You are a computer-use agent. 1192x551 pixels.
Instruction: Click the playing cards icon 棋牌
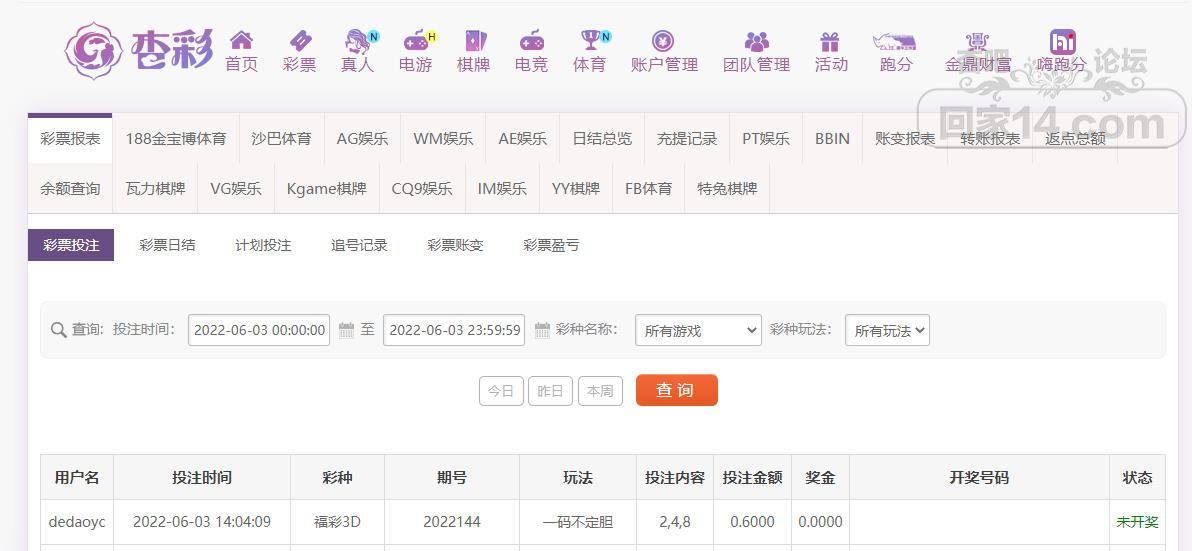(x=473, y=41)
